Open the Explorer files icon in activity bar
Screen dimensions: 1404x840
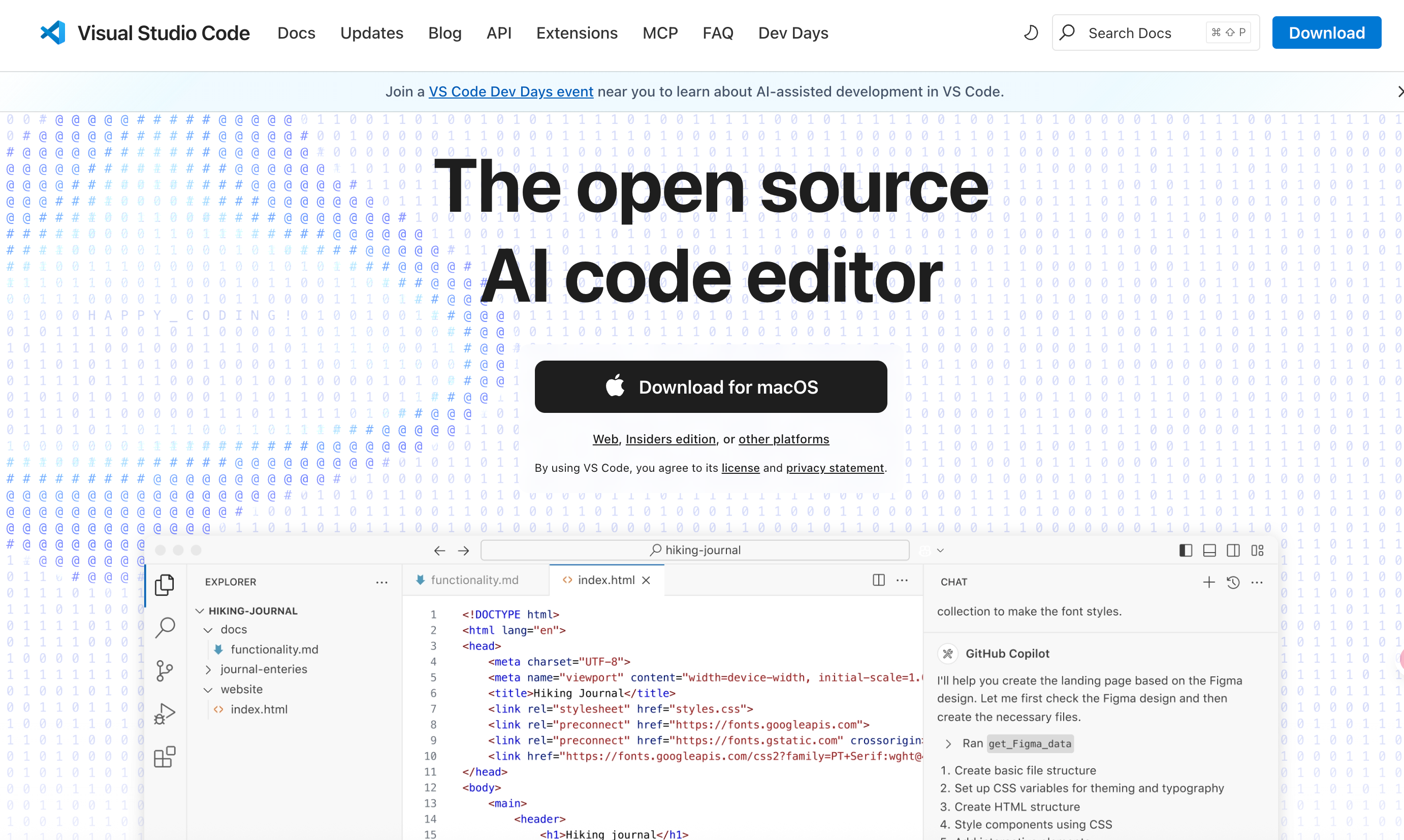(x=164, y=585)
